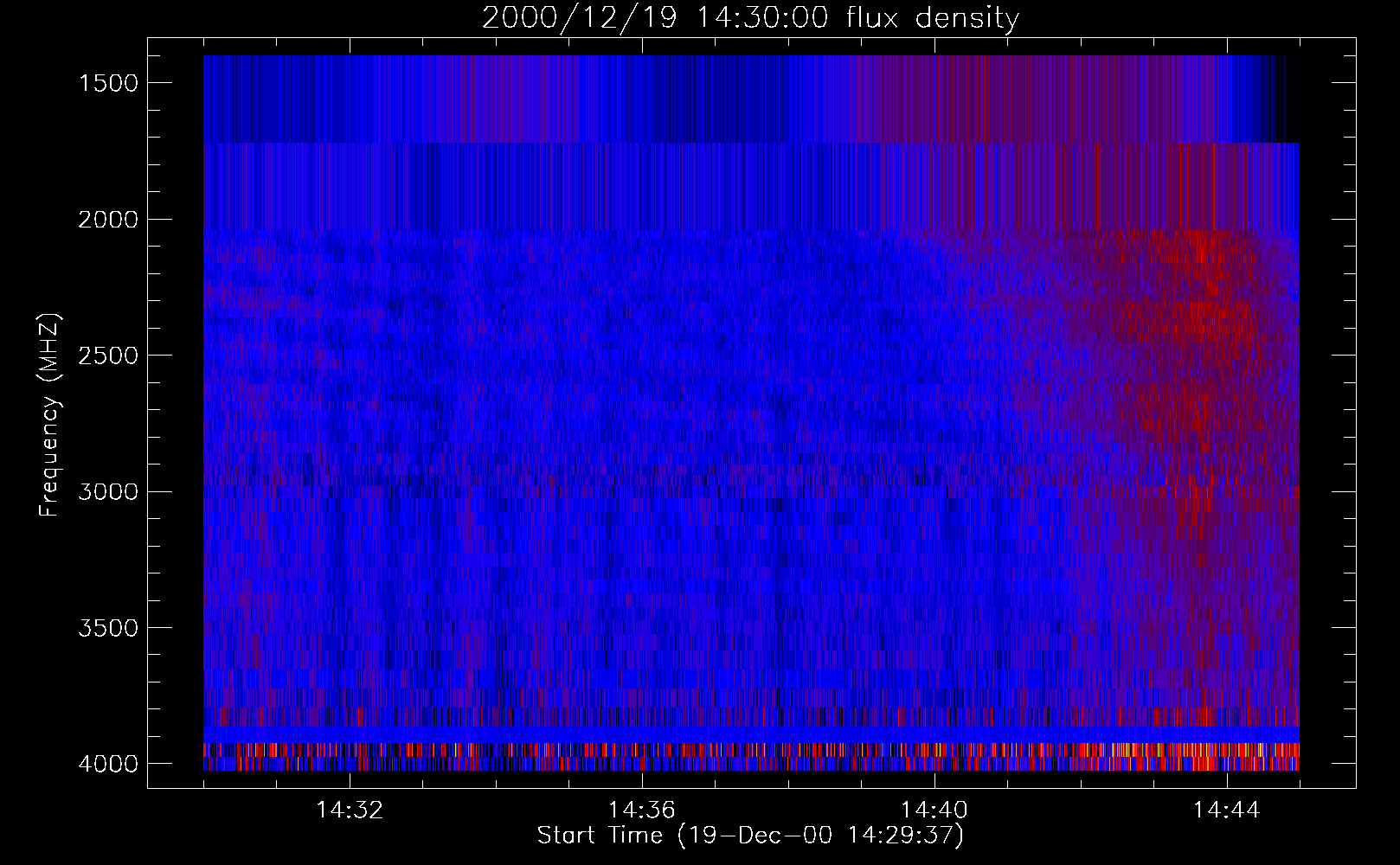1400x865 pixels.
Task: Select the 4000 frequency axis label
Action: point(108,764)
